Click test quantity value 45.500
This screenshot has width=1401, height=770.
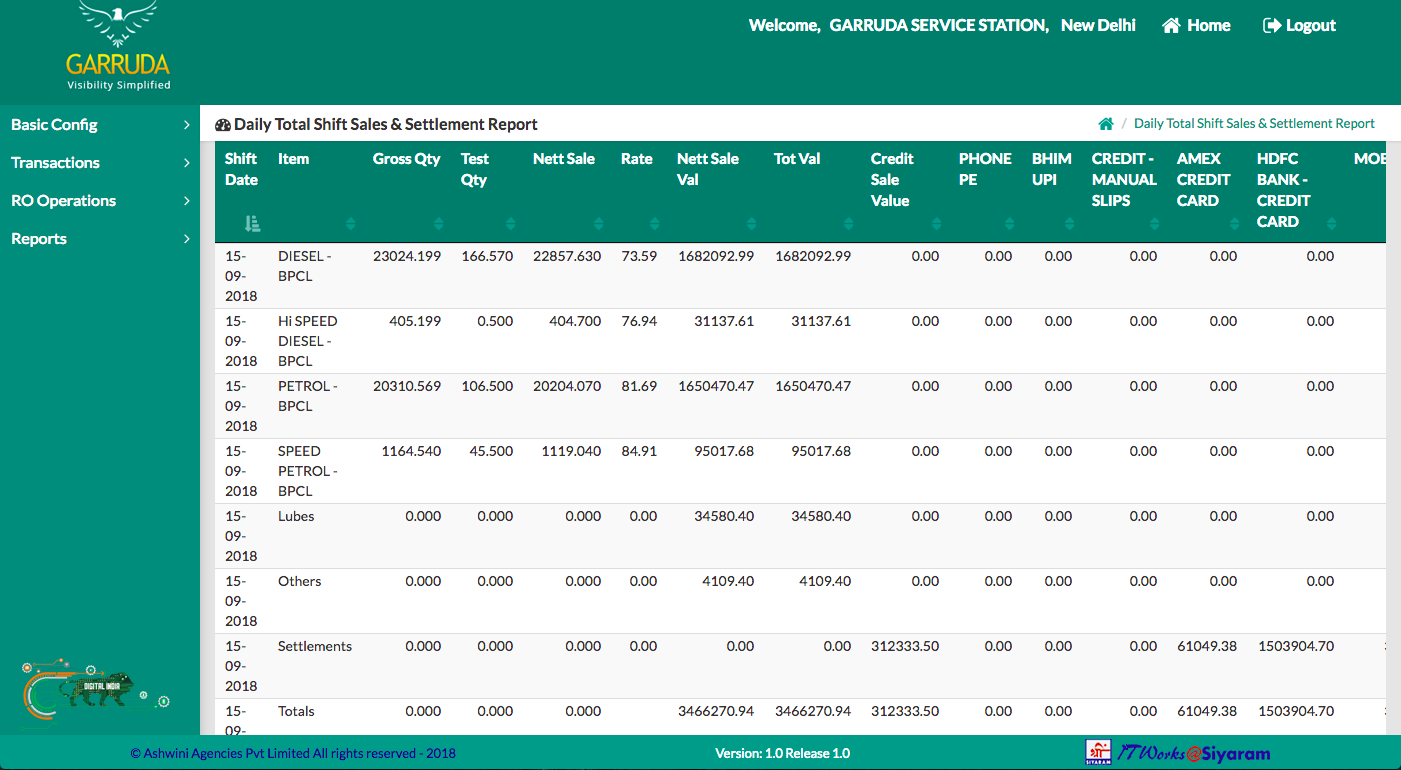coord(491,451)
